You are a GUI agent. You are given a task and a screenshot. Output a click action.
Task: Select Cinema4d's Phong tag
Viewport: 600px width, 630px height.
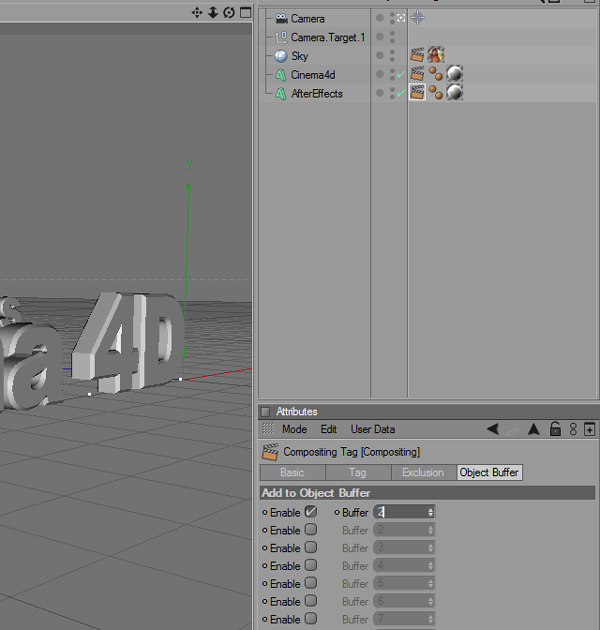point(436,74)
